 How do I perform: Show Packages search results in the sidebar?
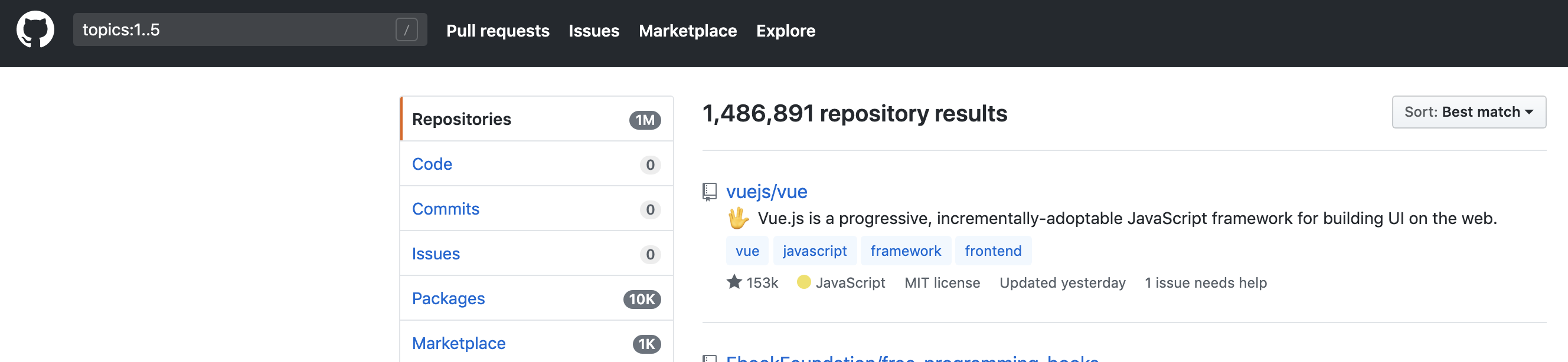click(x=448, y=298)
